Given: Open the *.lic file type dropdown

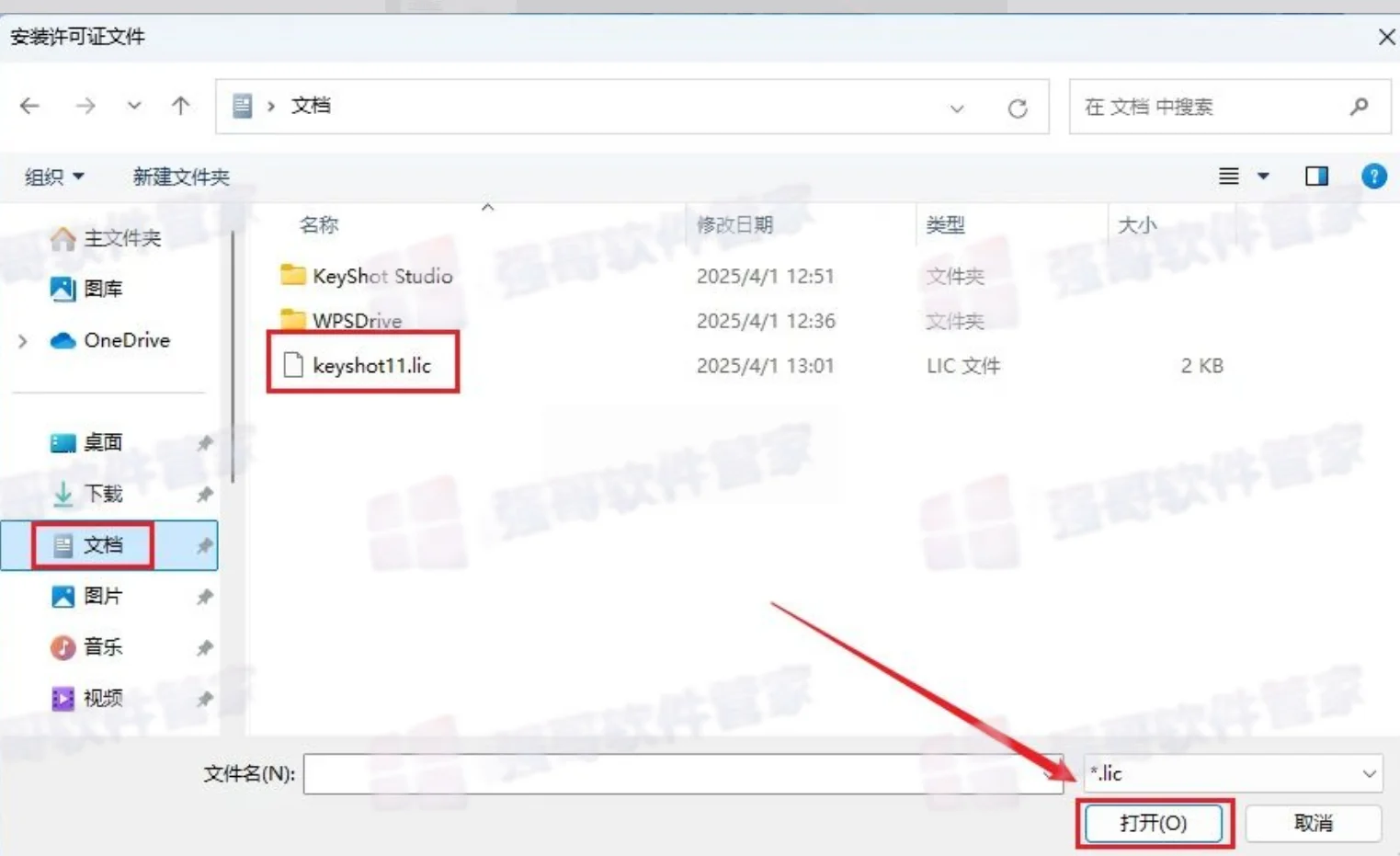Looking at the screenshot, I should (1233, 774).
